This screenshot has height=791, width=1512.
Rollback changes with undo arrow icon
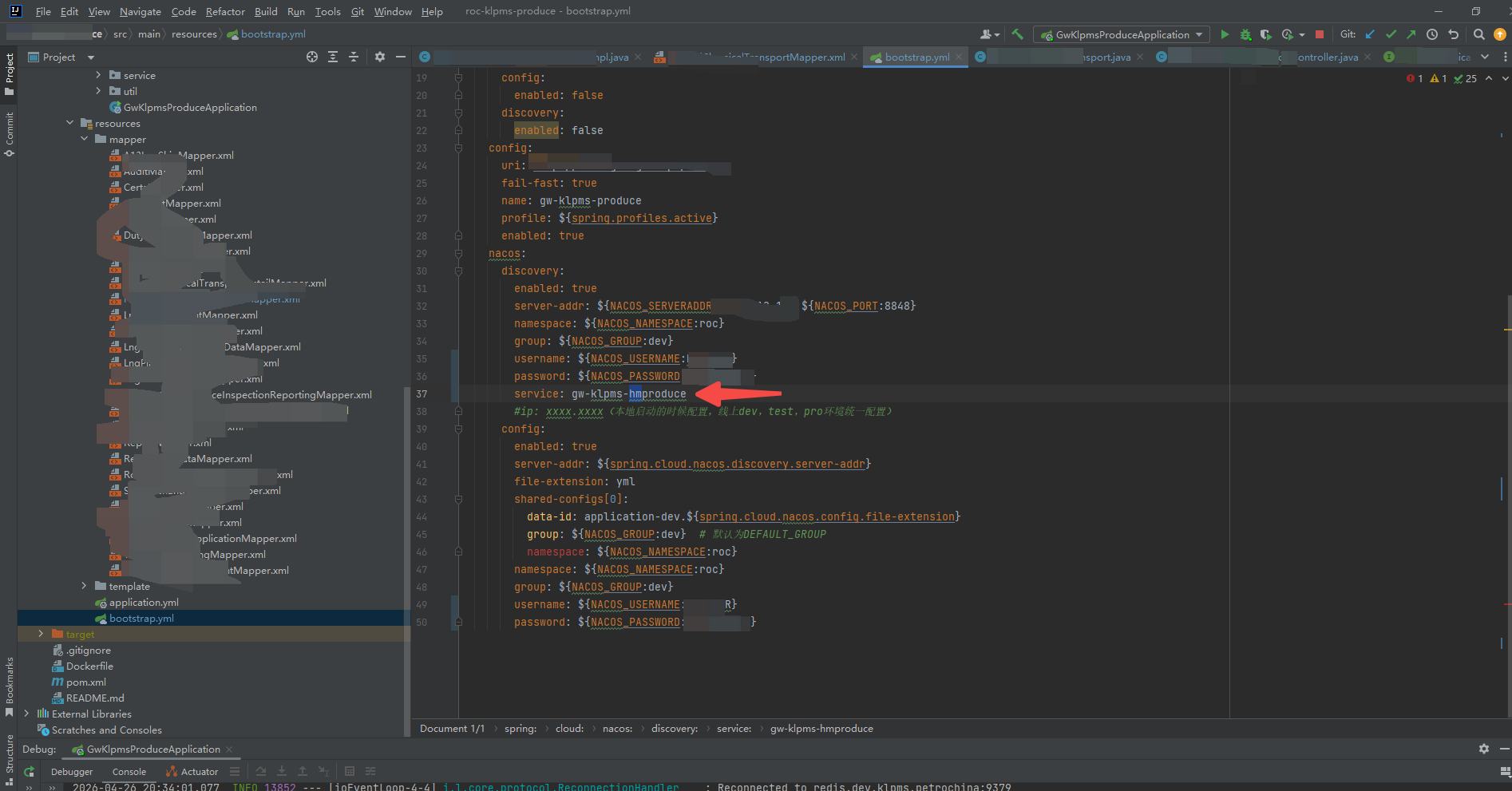[1453, 34]
